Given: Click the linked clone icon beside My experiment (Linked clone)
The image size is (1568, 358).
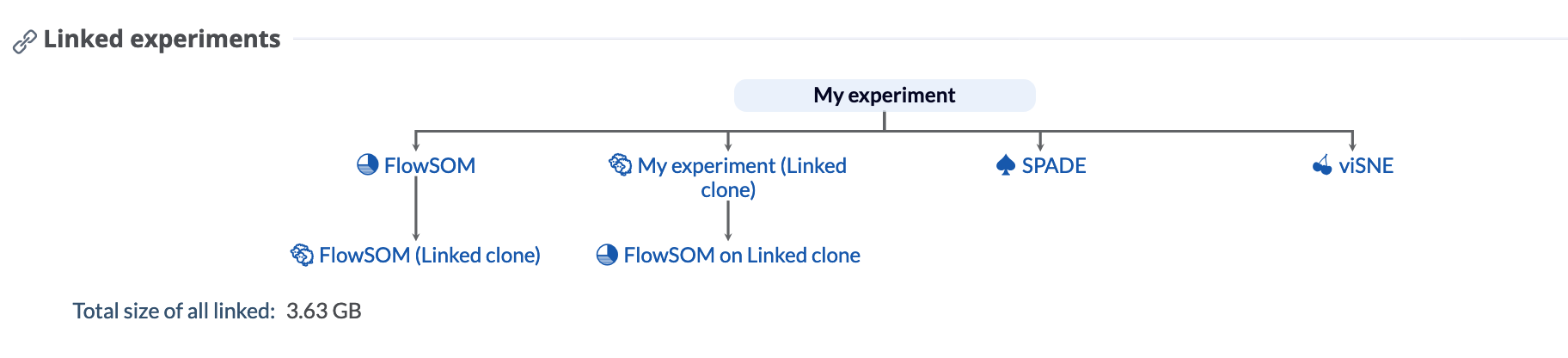Looking at the screenshot, I should [620, 164].
